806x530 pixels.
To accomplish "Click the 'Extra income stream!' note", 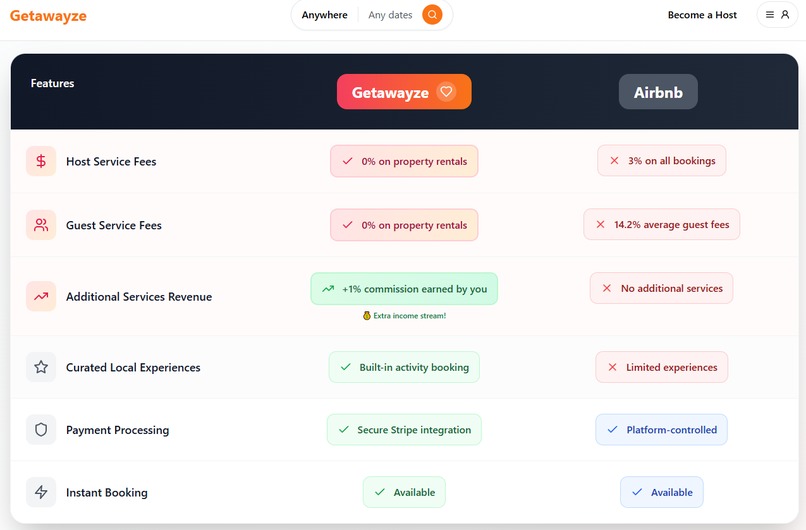I will point(404,316).
